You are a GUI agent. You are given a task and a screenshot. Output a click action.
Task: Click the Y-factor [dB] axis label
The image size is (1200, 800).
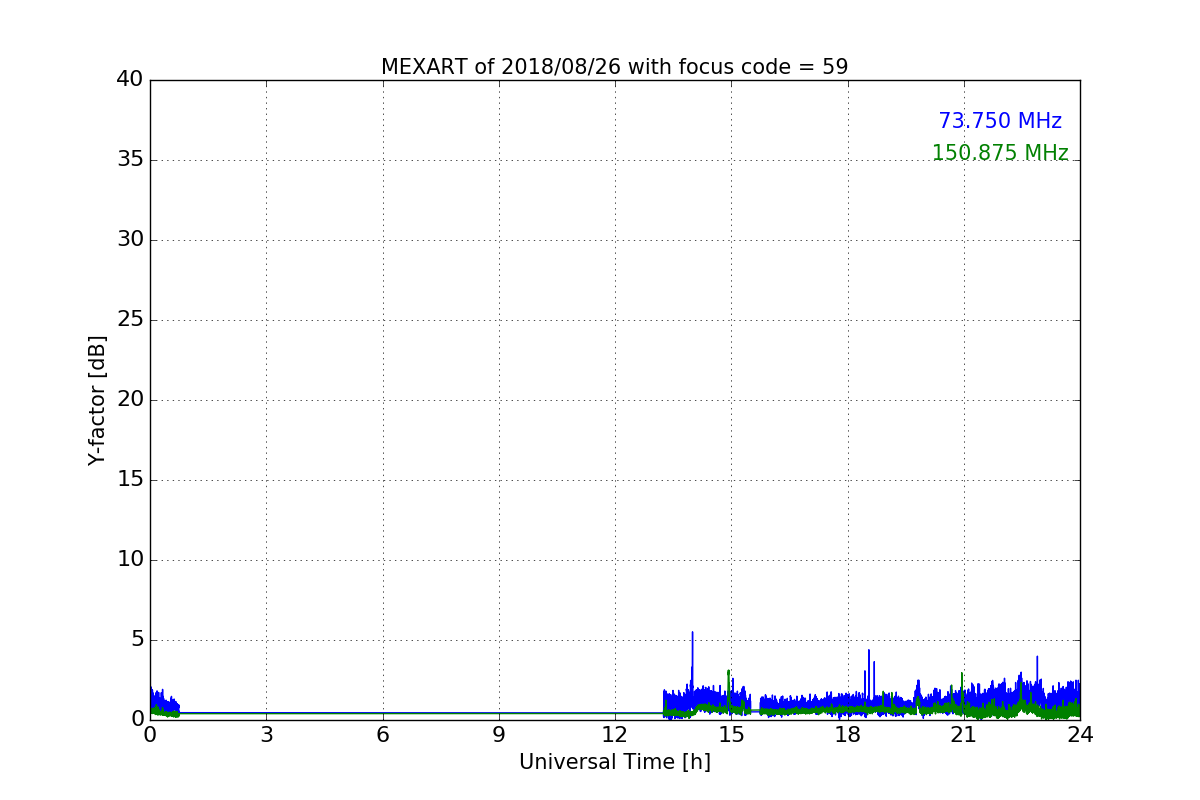tap(97, 400)
